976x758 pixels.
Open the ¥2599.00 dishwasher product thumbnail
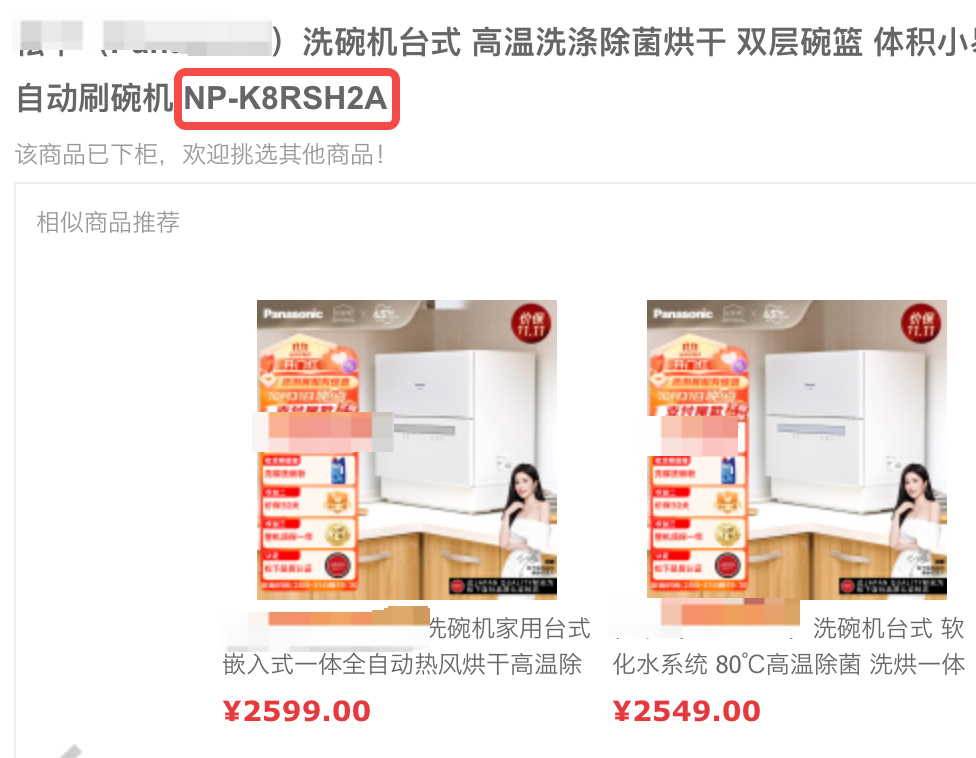pos(406,449)
